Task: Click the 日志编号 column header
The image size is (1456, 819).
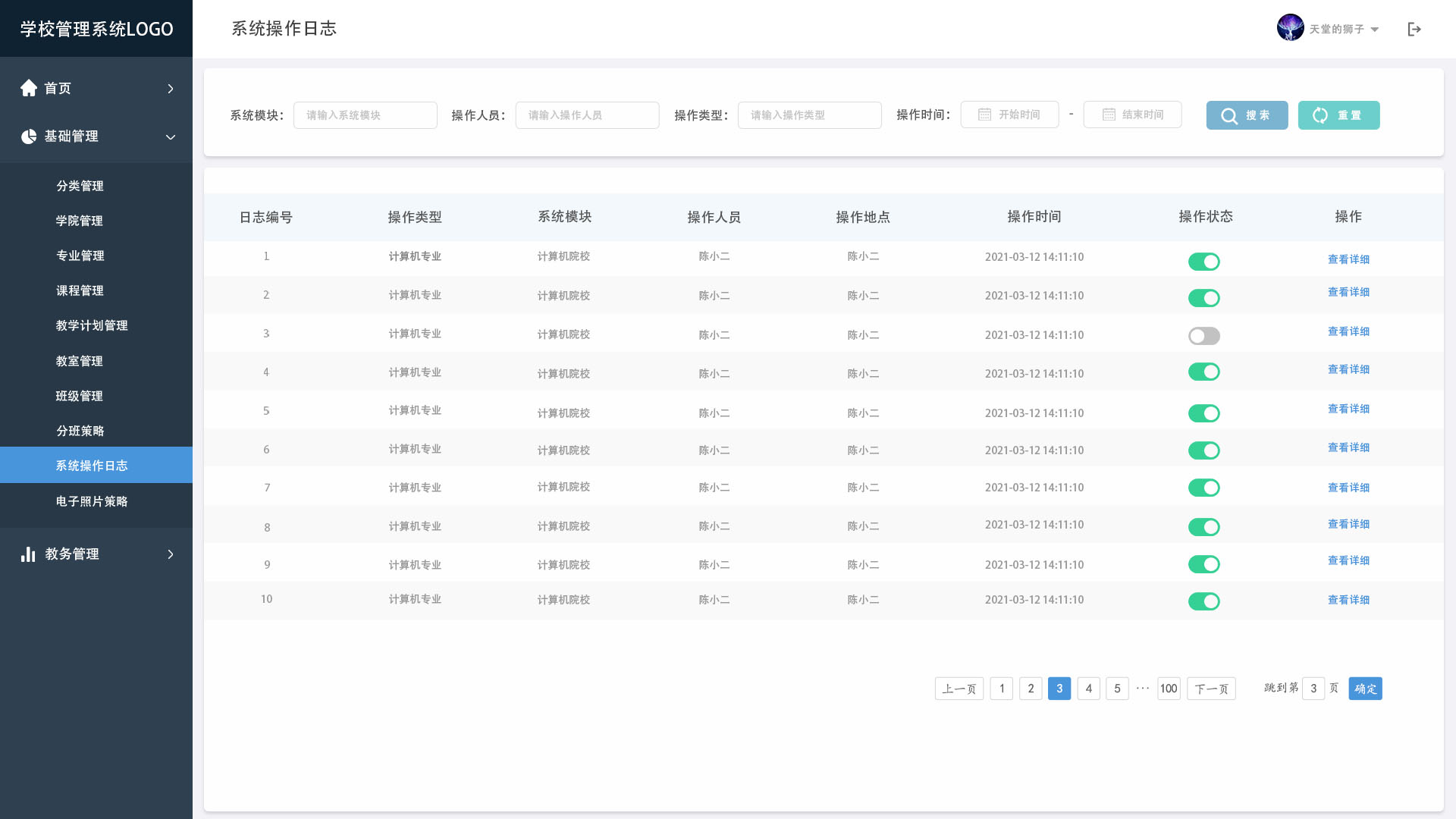Action: point(265,218)
